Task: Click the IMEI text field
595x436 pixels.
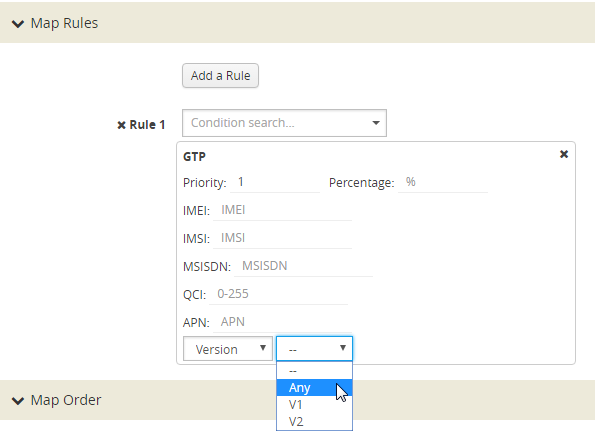Action: 282,210
